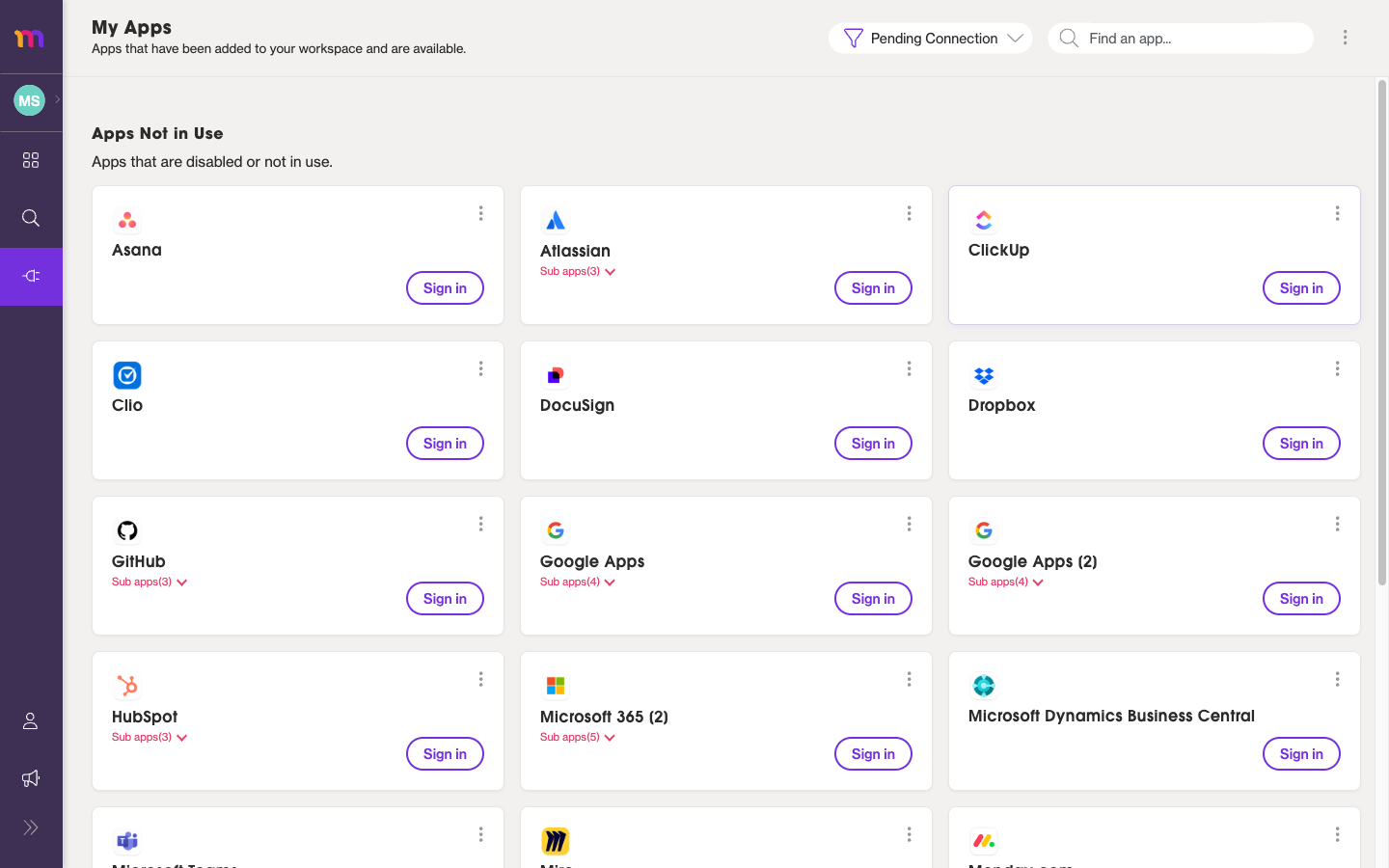
Task: Click the DocuSign app logo
Action: tap(556, 375)
